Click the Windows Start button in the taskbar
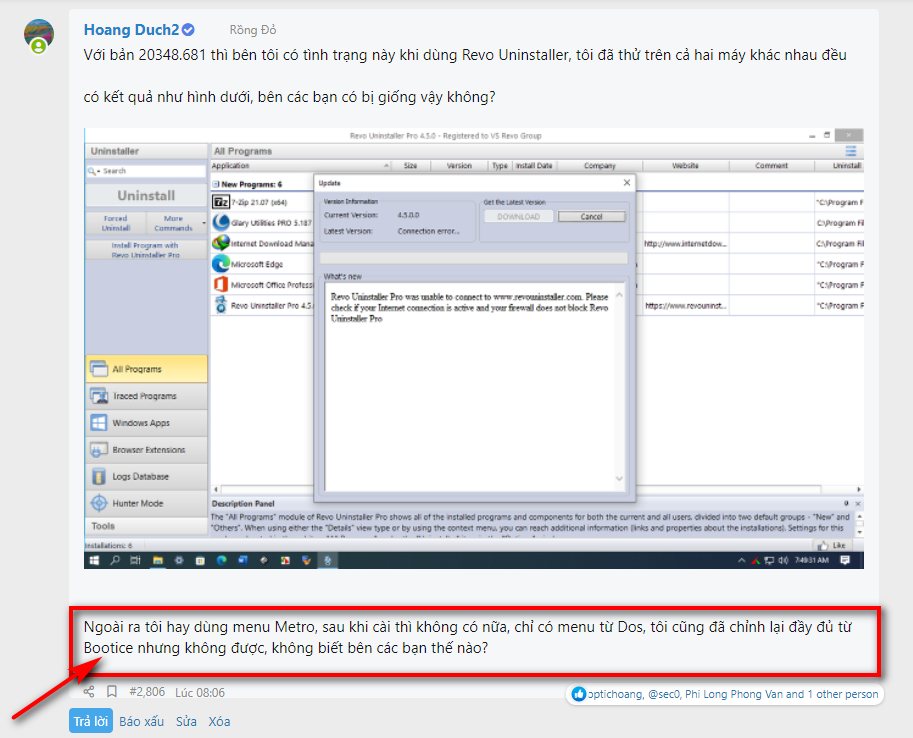The image size is (913, 738). pos(94,560)
